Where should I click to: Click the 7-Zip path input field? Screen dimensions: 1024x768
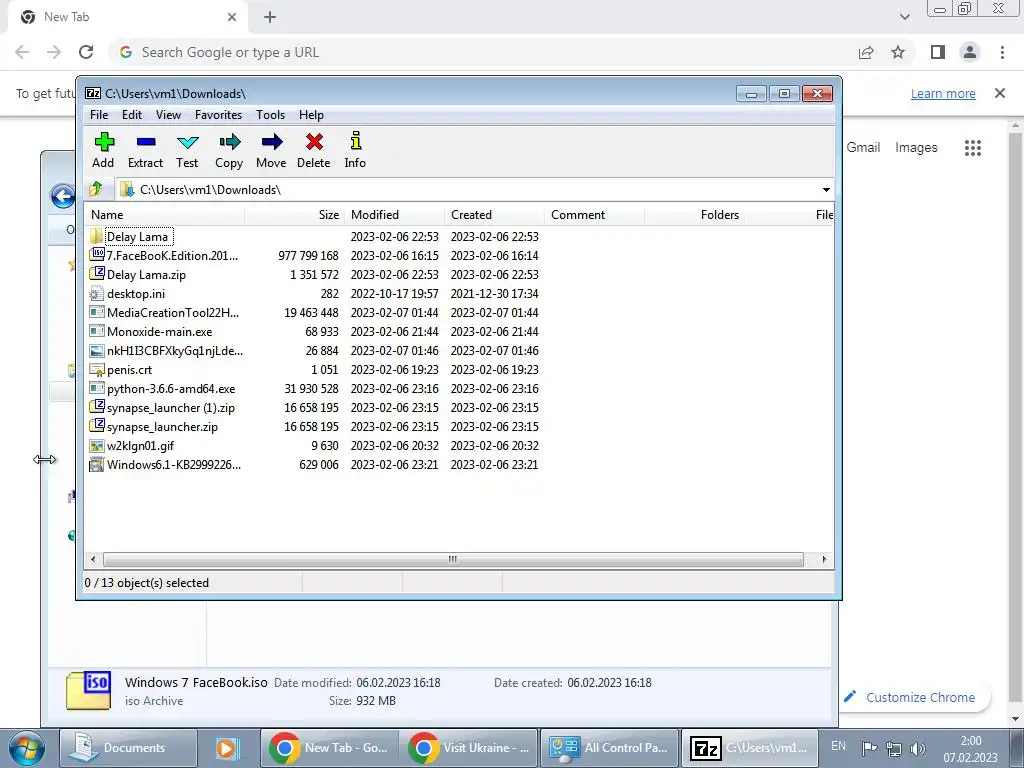470,190
